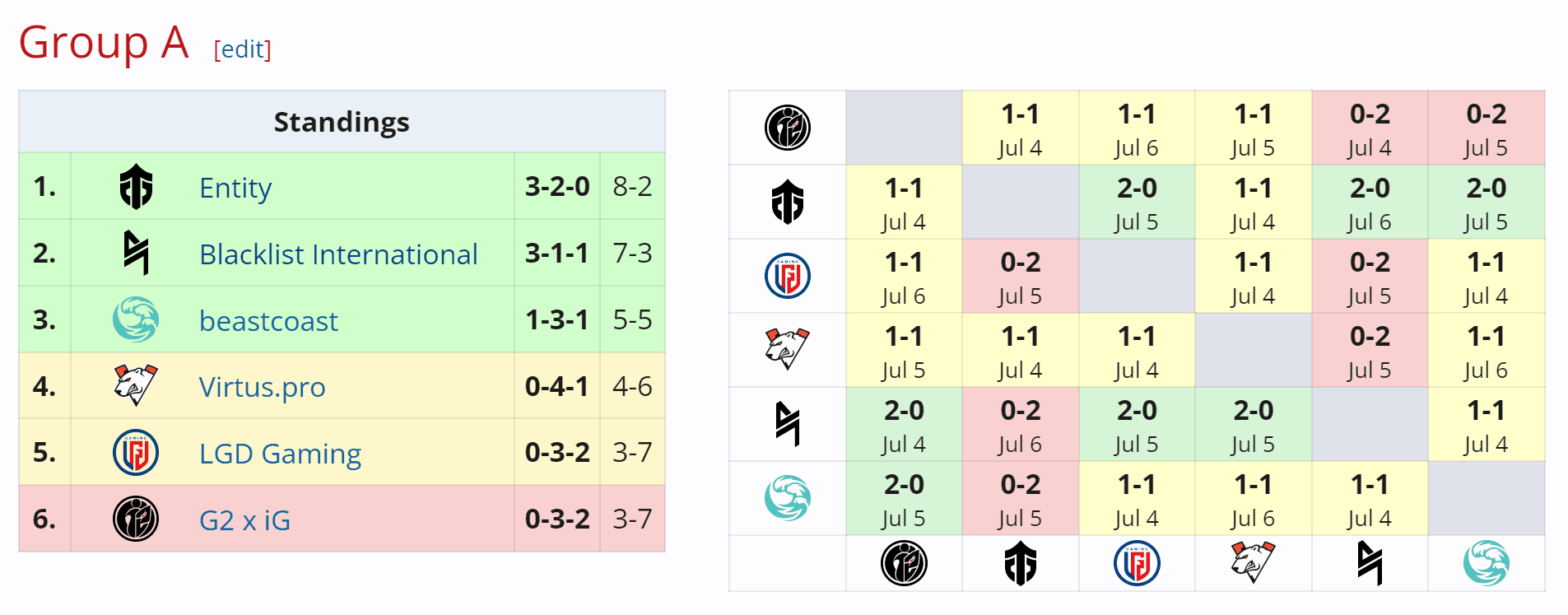The width and height of the screenshot is (1568, 615).
Task: Click Virtus.pro logo in crosstable's bottom row
Action: coord(1253,564)
